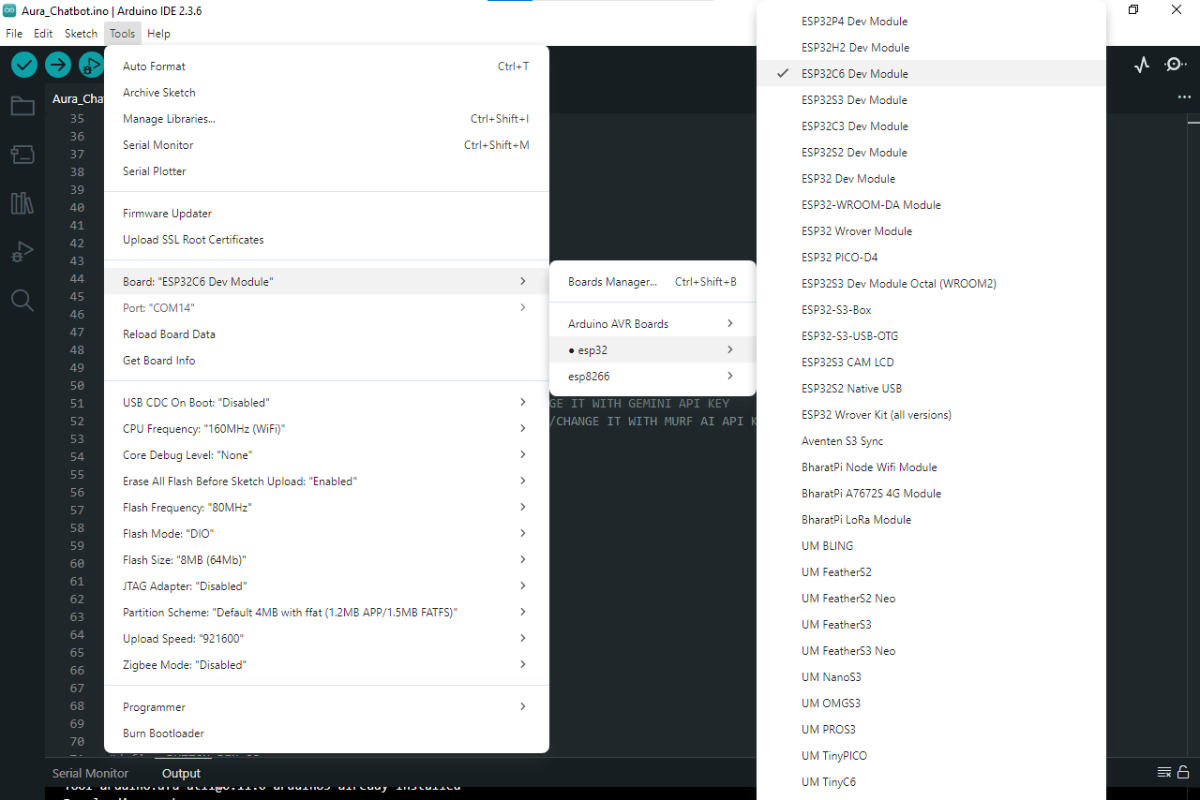The image size is (1200, 800).
Task: Click the Upload arrow icon
Action: point(58,65)
